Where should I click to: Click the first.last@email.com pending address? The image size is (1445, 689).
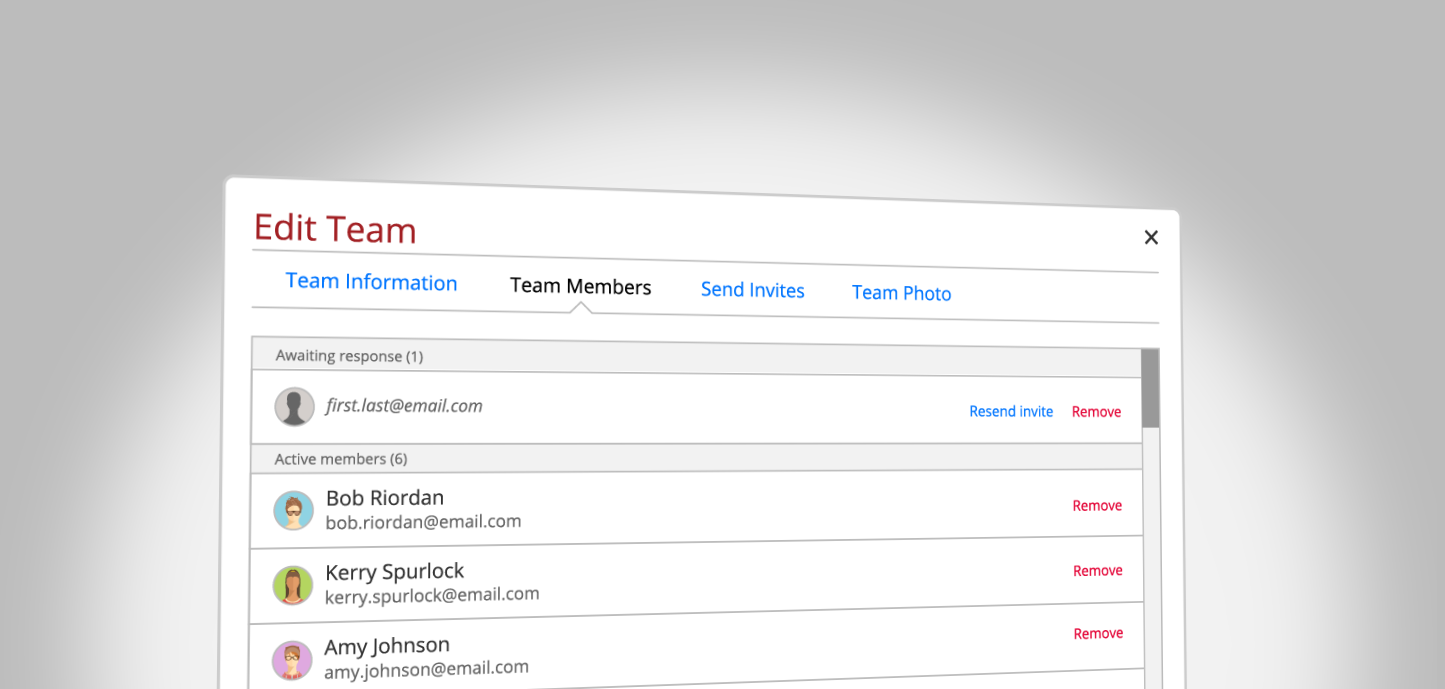click(x=404, y=406)
